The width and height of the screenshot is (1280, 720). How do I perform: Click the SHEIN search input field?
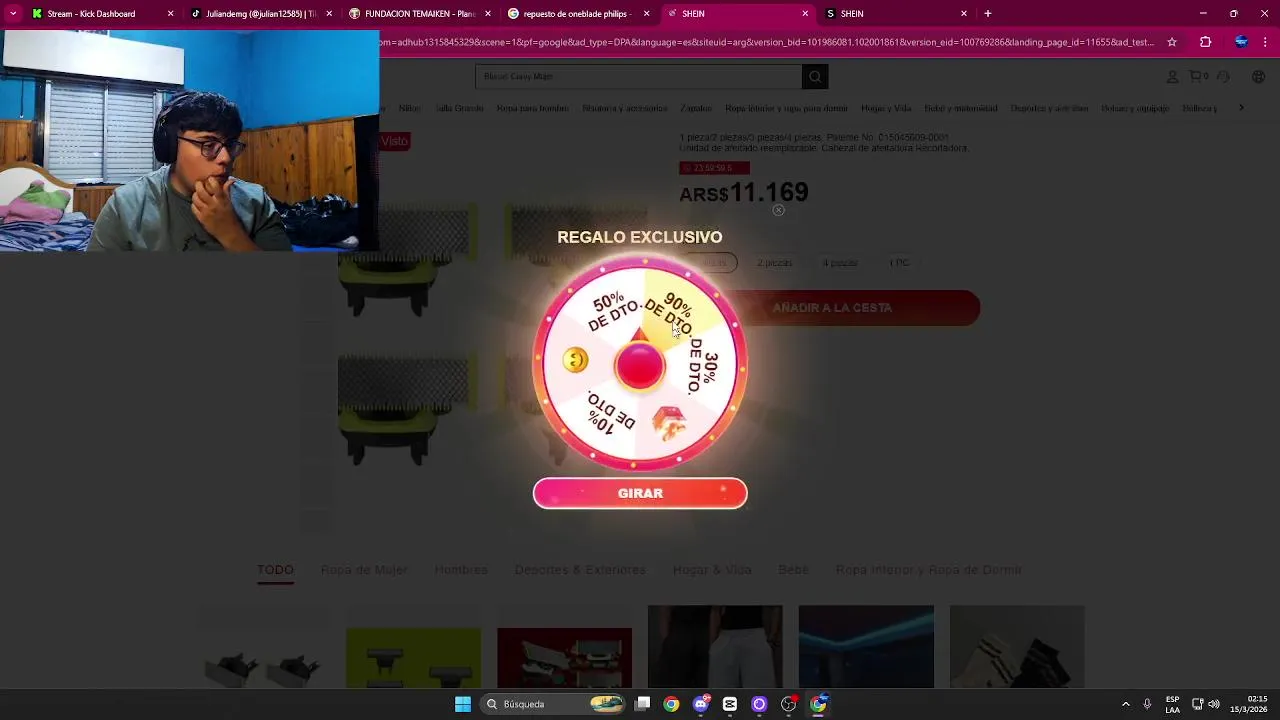click(x=638, y=77)
